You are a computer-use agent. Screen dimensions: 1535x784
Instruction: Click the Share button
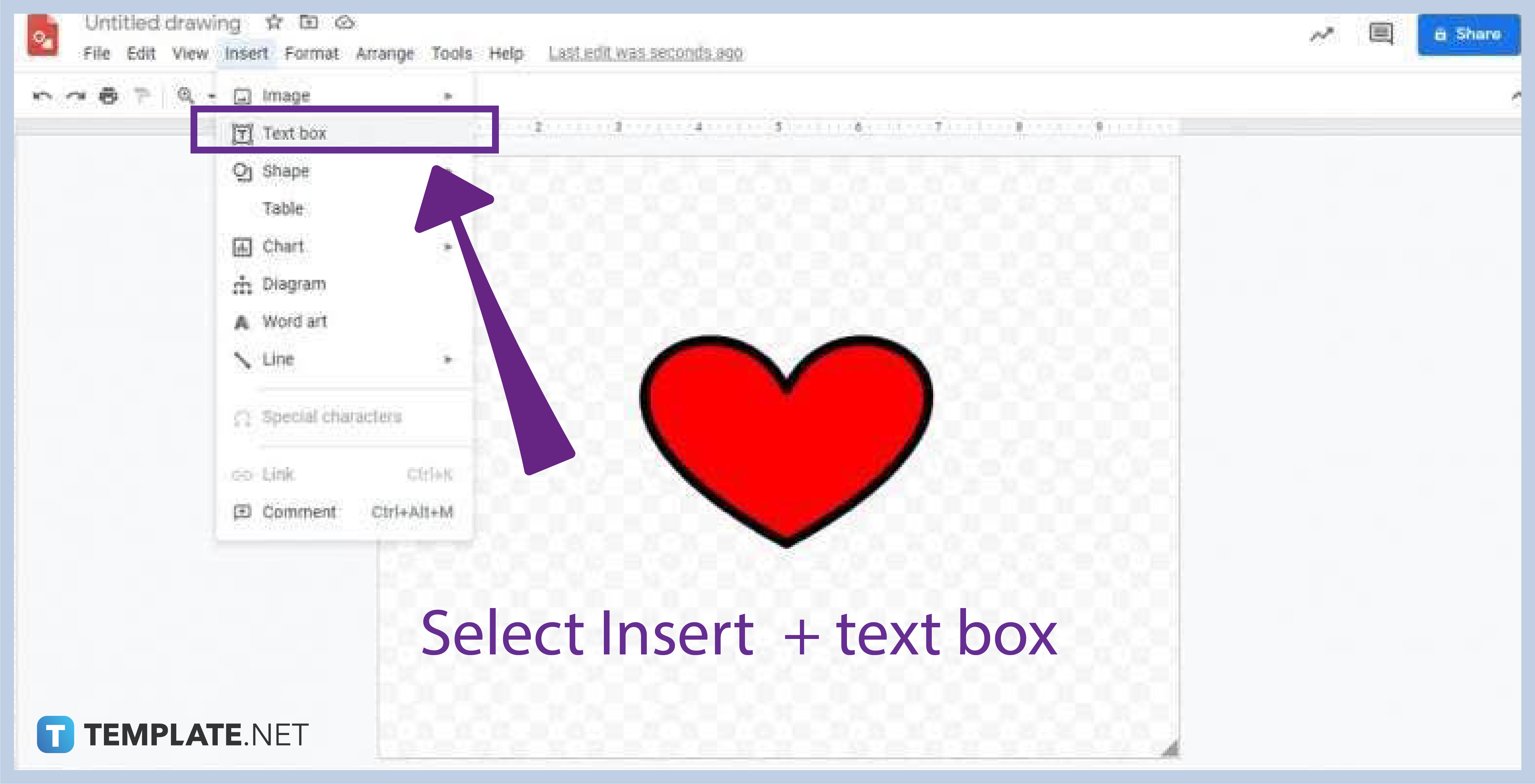pyautogui.click(x=1468, y=34)
